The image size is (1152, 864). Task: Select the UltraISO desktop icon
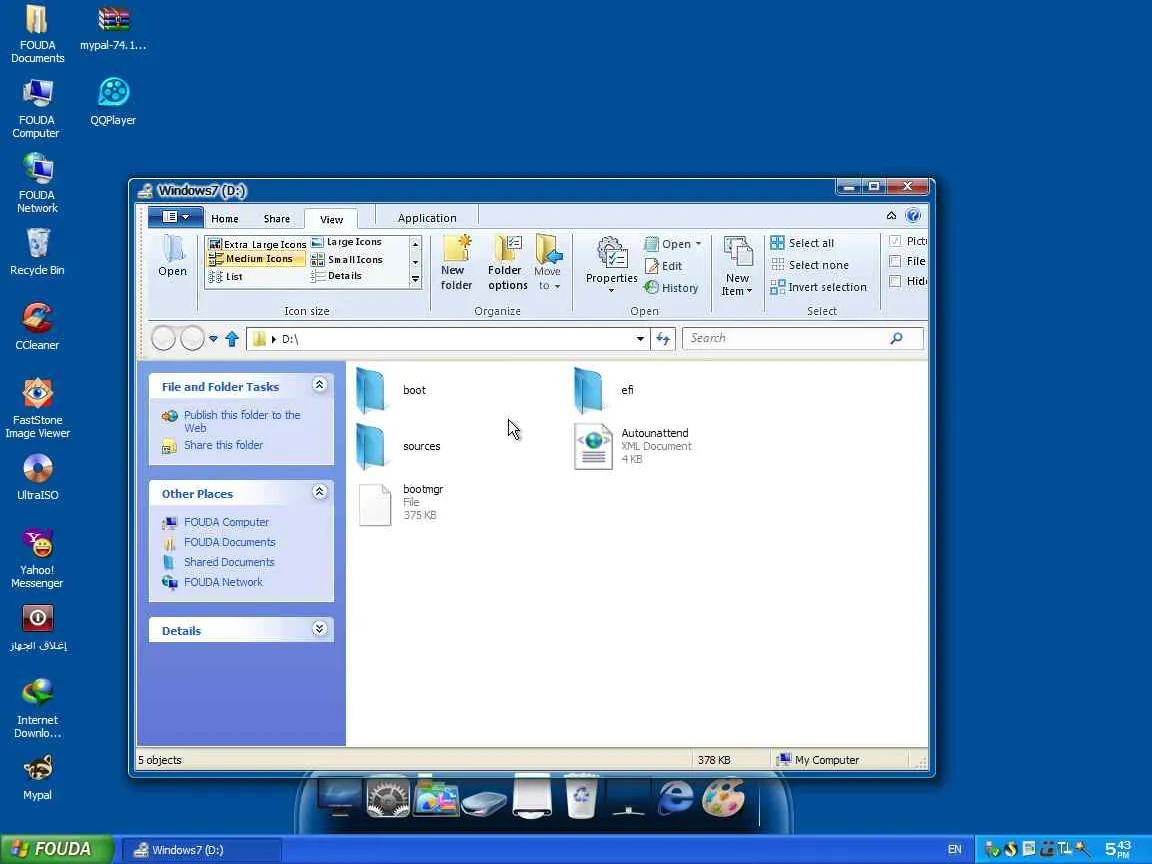(x=37, y=478)
